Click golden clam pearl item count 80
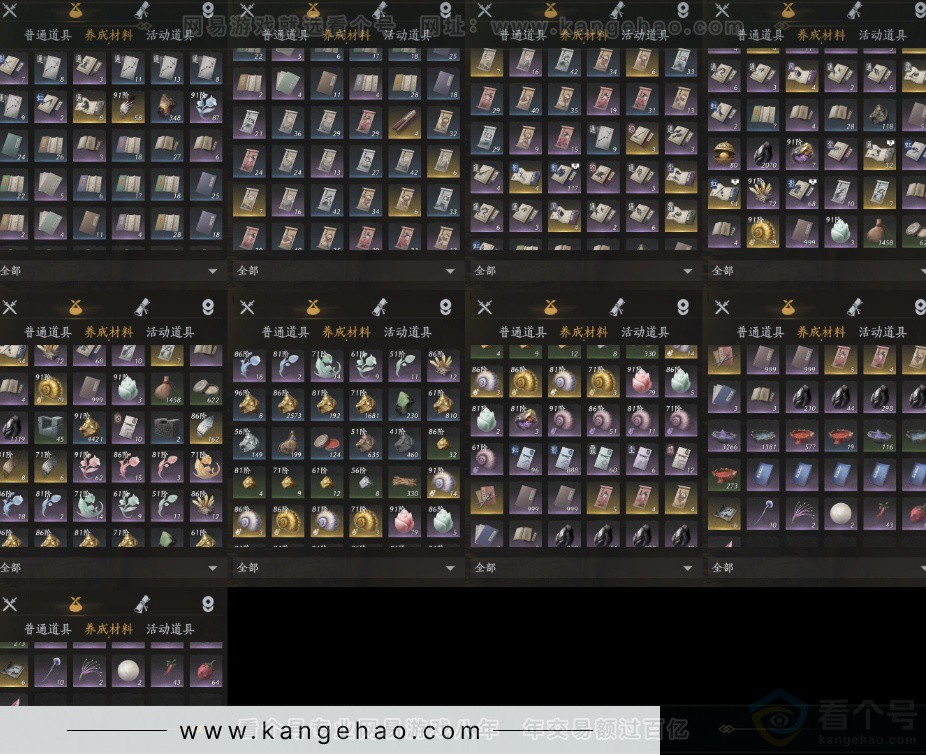926x755 pixels. coord(723,153)
